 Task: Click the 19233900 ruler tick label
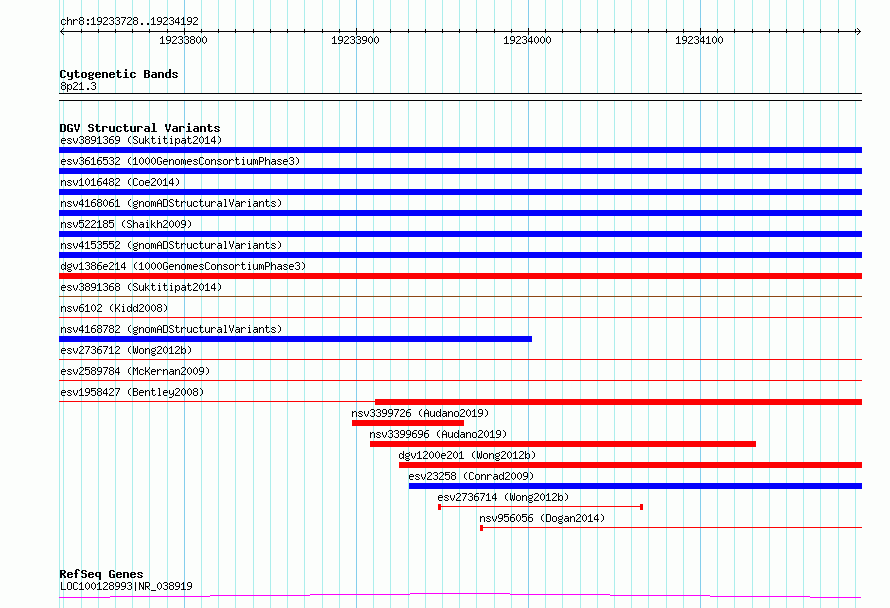click(x=355, y=40)
